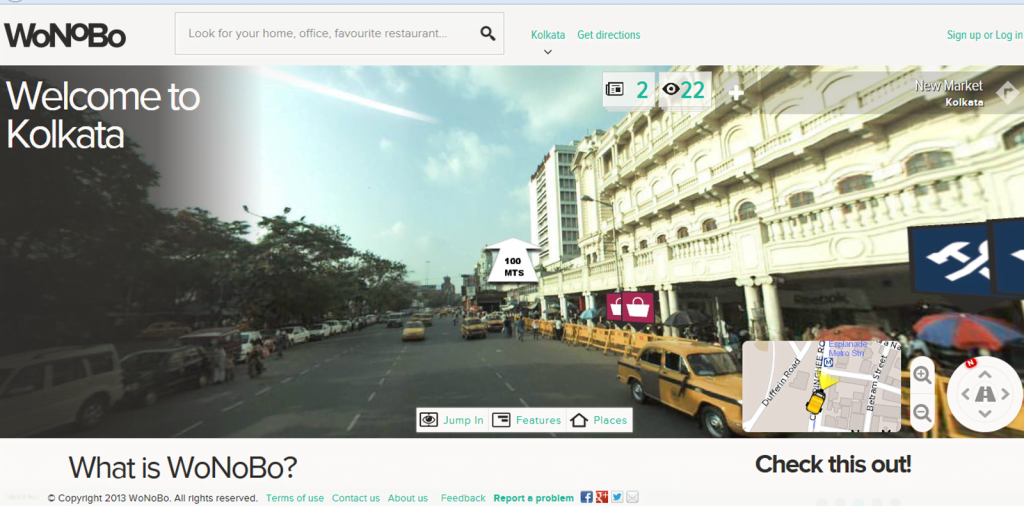Open Terms of use
The width and height of the screenshot is (1024, 506).
click(x=295, y=498)
